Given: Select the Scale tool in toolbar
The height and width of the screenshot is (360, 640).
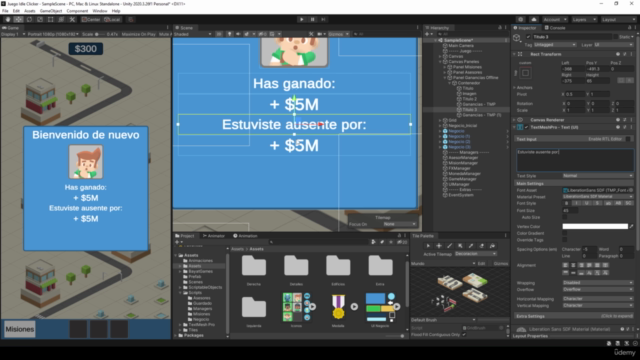Looking at the screenshot, I should pyautogui.click(x=40, y=19).
